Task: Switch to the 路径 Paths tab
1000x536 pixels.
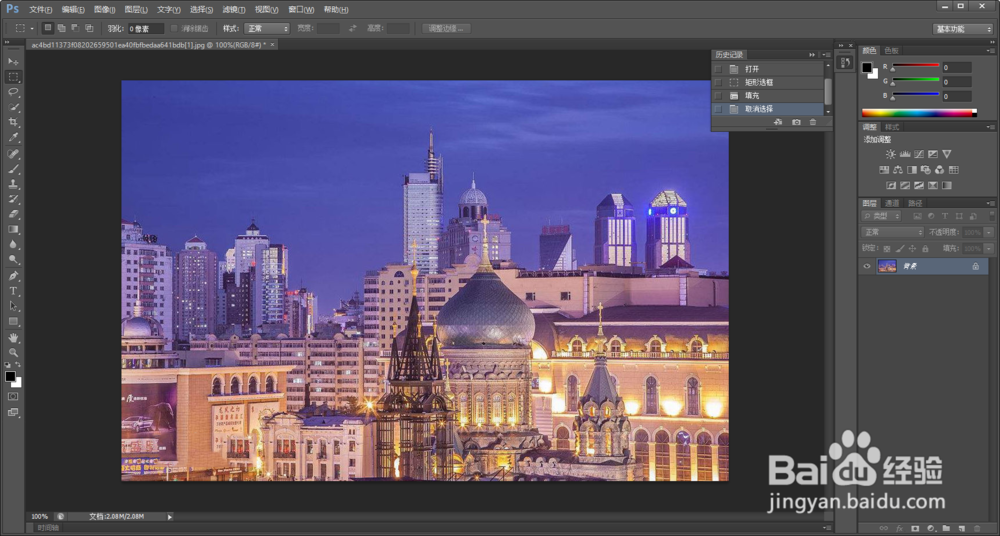Action: tap(915, 203)
